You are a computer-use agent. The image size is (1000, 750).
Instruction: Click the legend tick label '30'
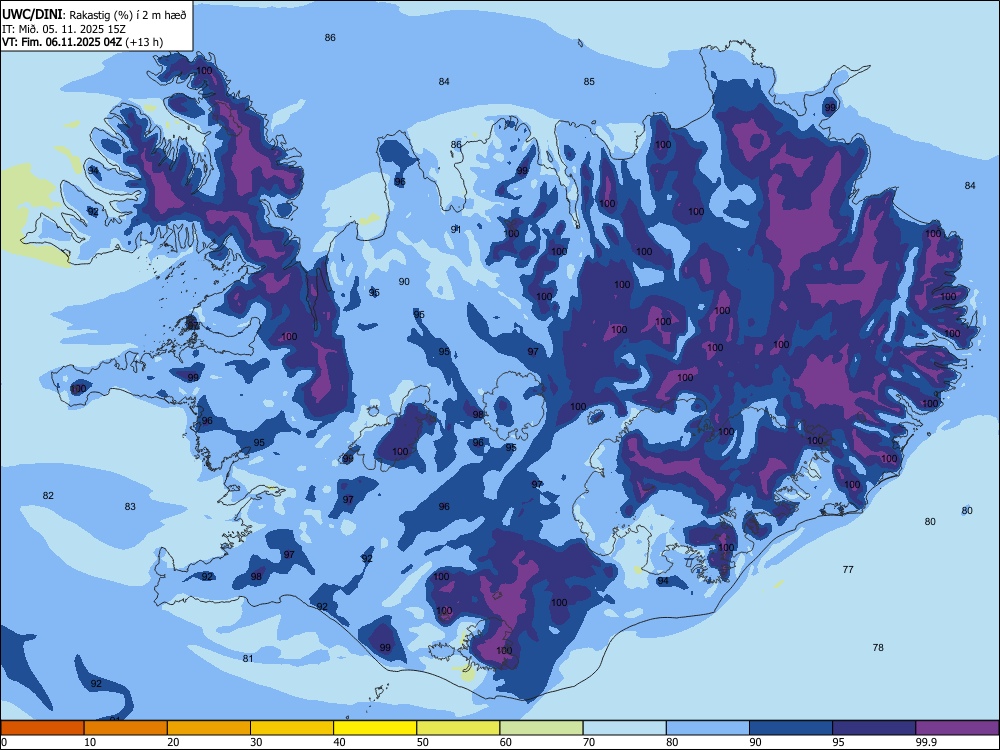(256, 742)
